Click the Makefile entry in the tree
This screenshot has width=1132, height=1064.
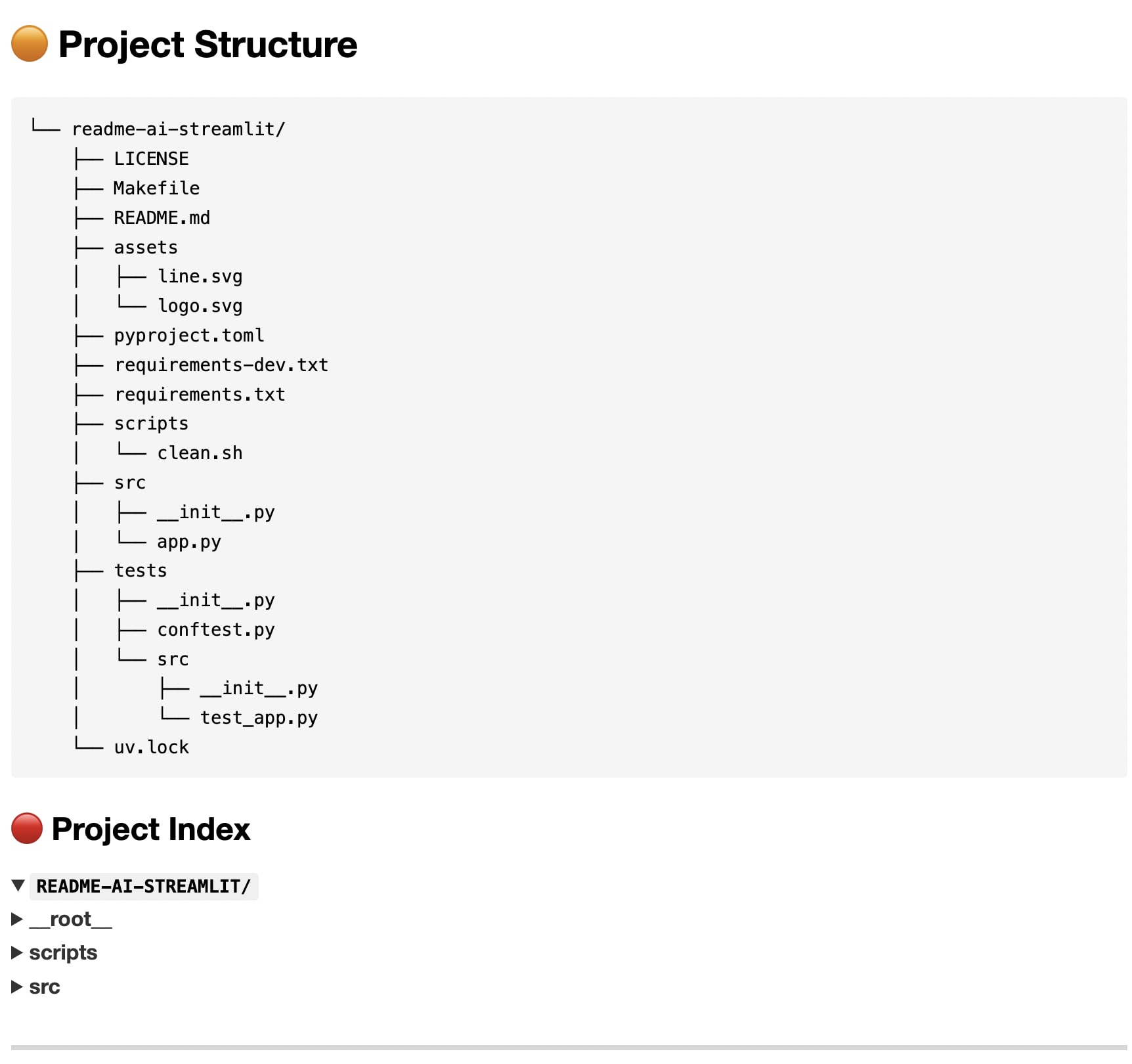[156, 188]
